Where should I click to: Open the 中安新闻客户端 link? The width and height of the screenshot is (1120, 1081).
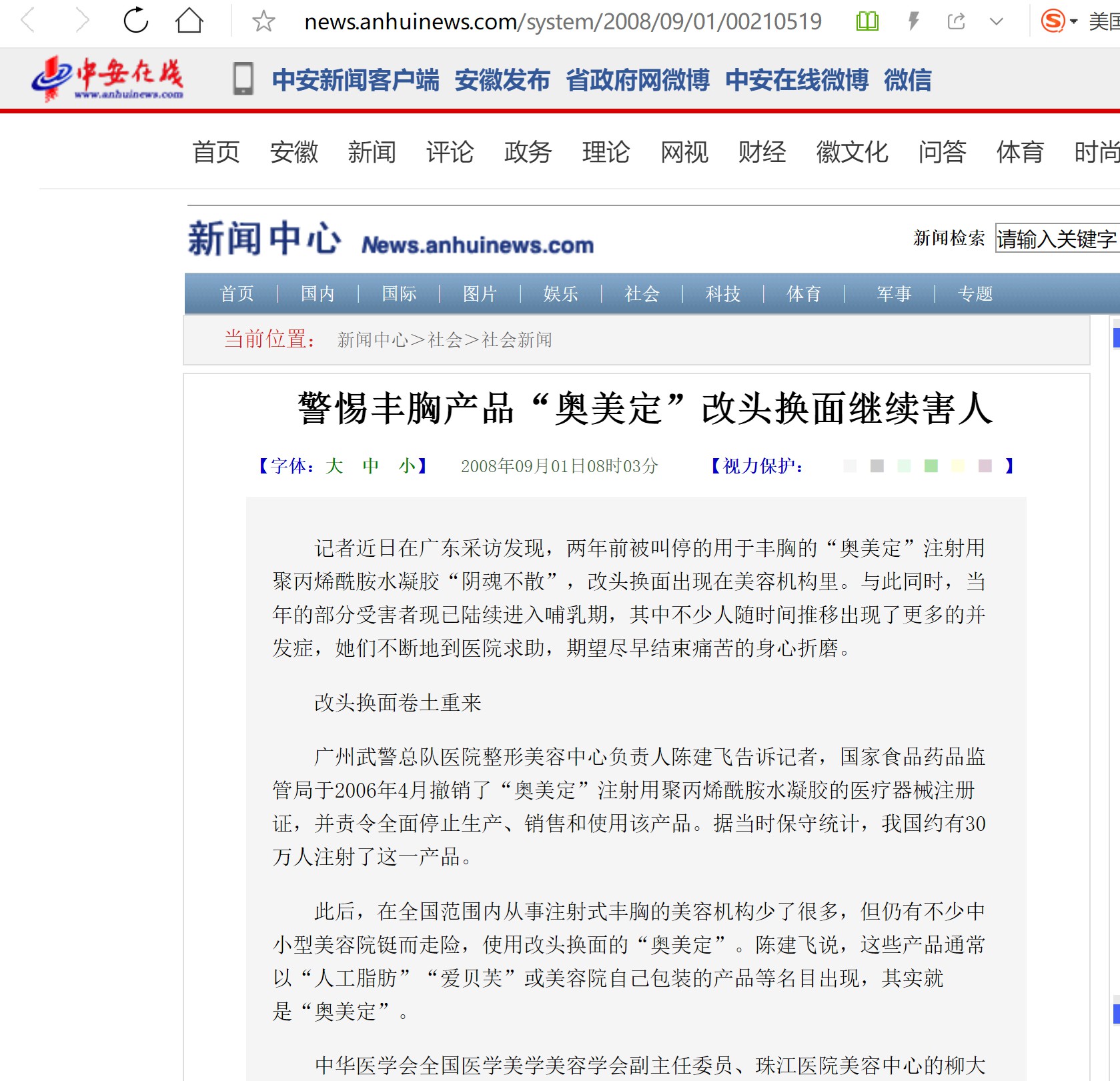click(x=356, y=80)
